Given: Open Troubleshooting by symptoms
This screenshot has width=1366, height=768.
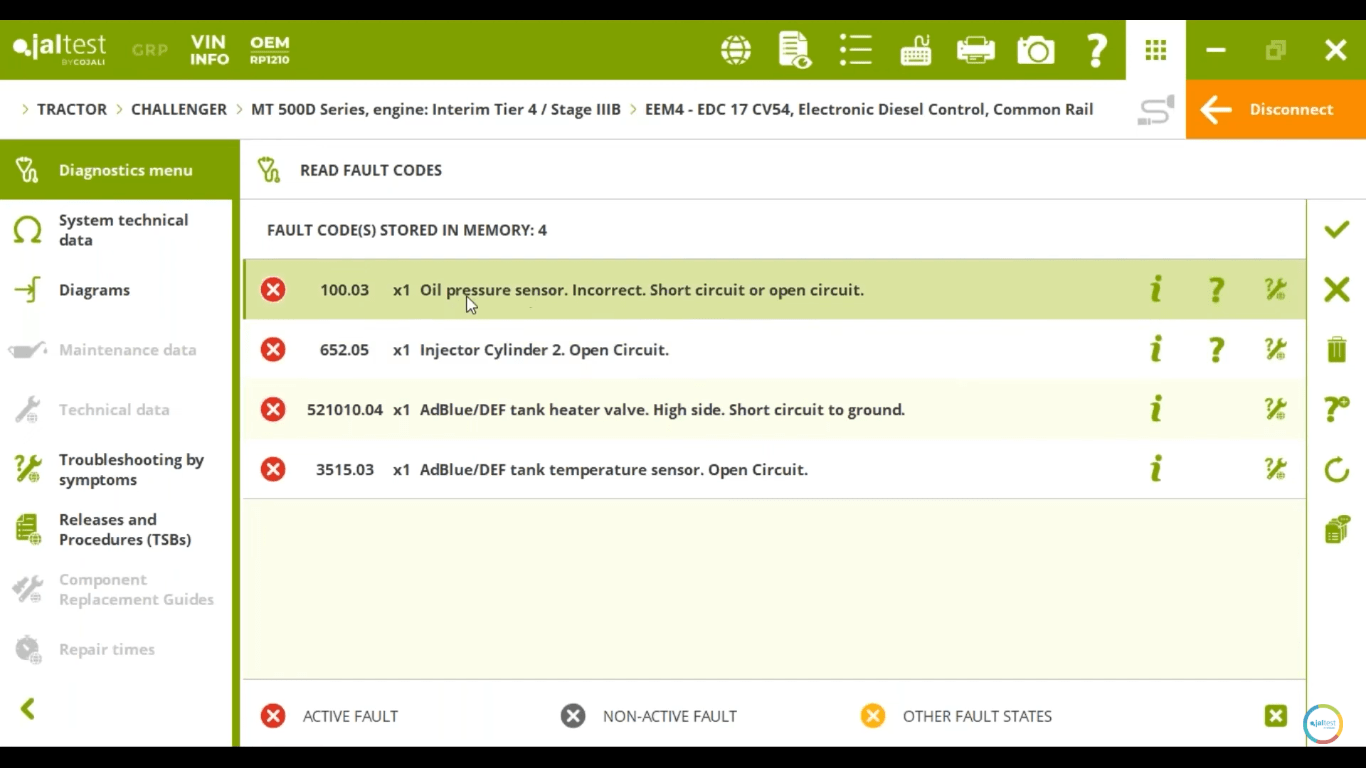Looking at the screenshot, I should pos(130,470).
